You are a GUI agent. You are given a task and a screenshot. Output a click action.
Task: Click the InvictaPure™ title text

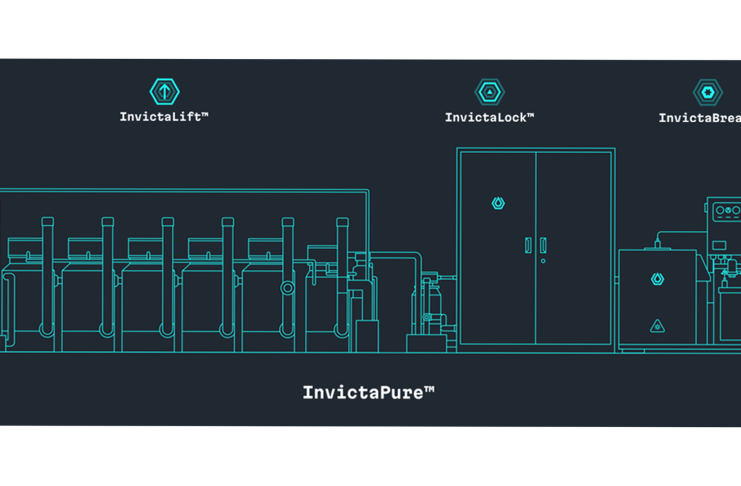[368, 393]
